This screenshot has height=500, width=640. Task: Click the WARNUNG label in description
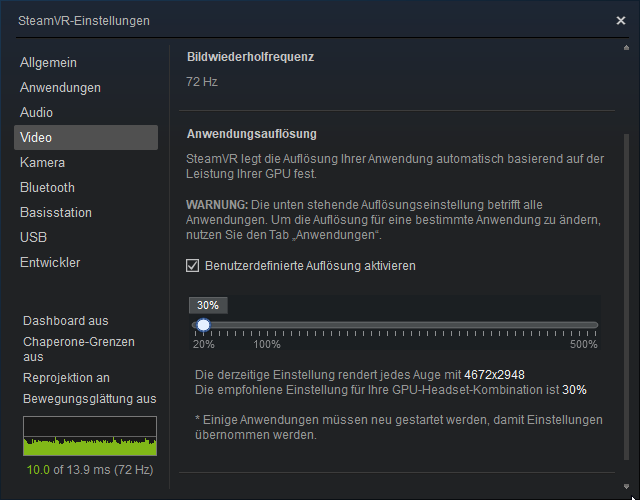point(217,204)
